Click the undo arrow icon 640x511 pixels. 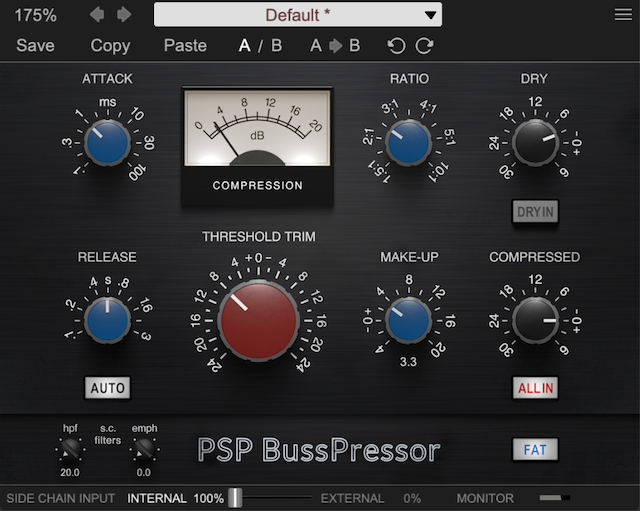[397, 46]
